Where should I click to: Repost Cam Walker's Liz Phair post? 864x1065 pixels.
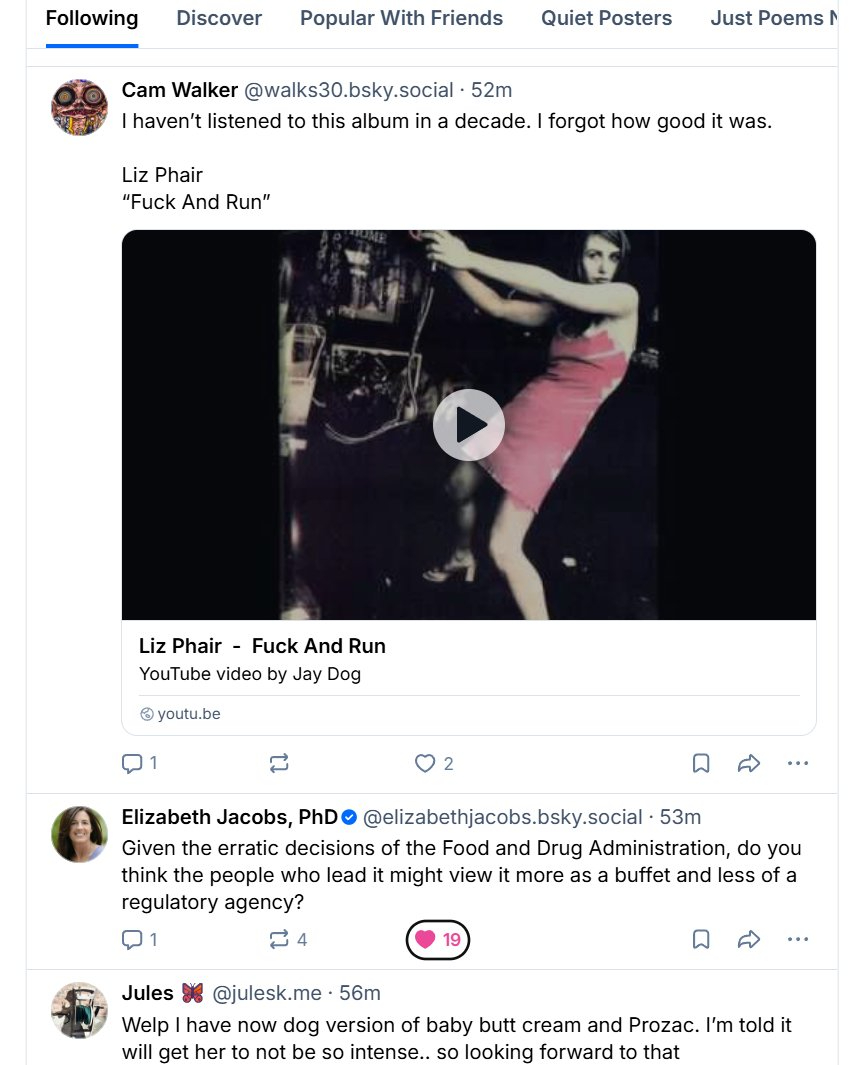(279, 764)
